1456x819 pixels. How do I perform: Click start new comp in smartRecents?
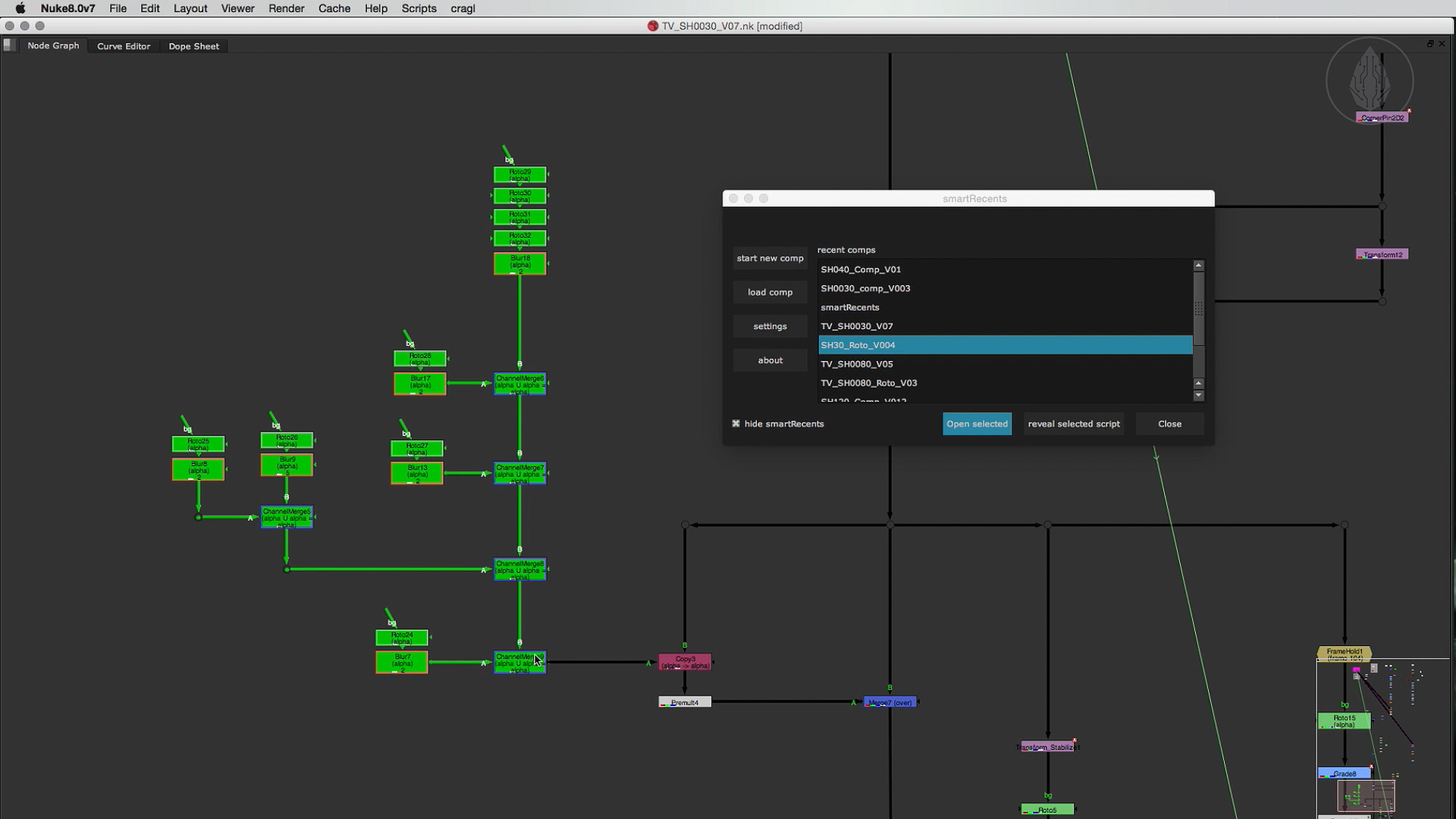(770, 258)
